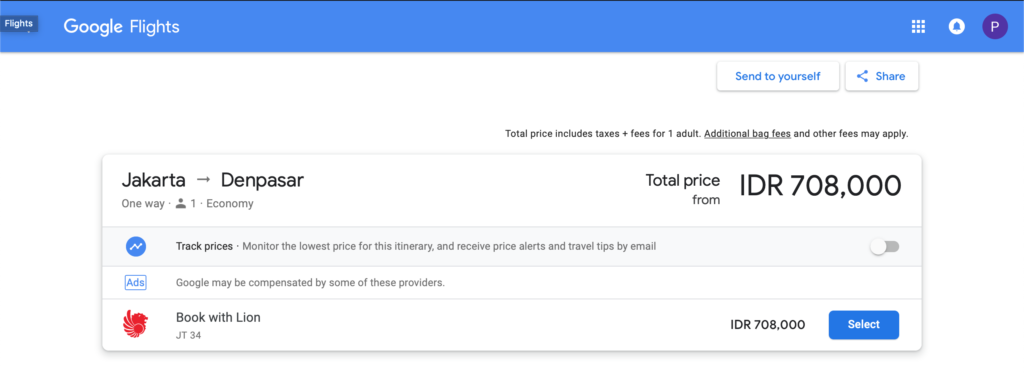The image size is (1024, 373).
Task: Click the passenger person icon
Action: (181, 203)
